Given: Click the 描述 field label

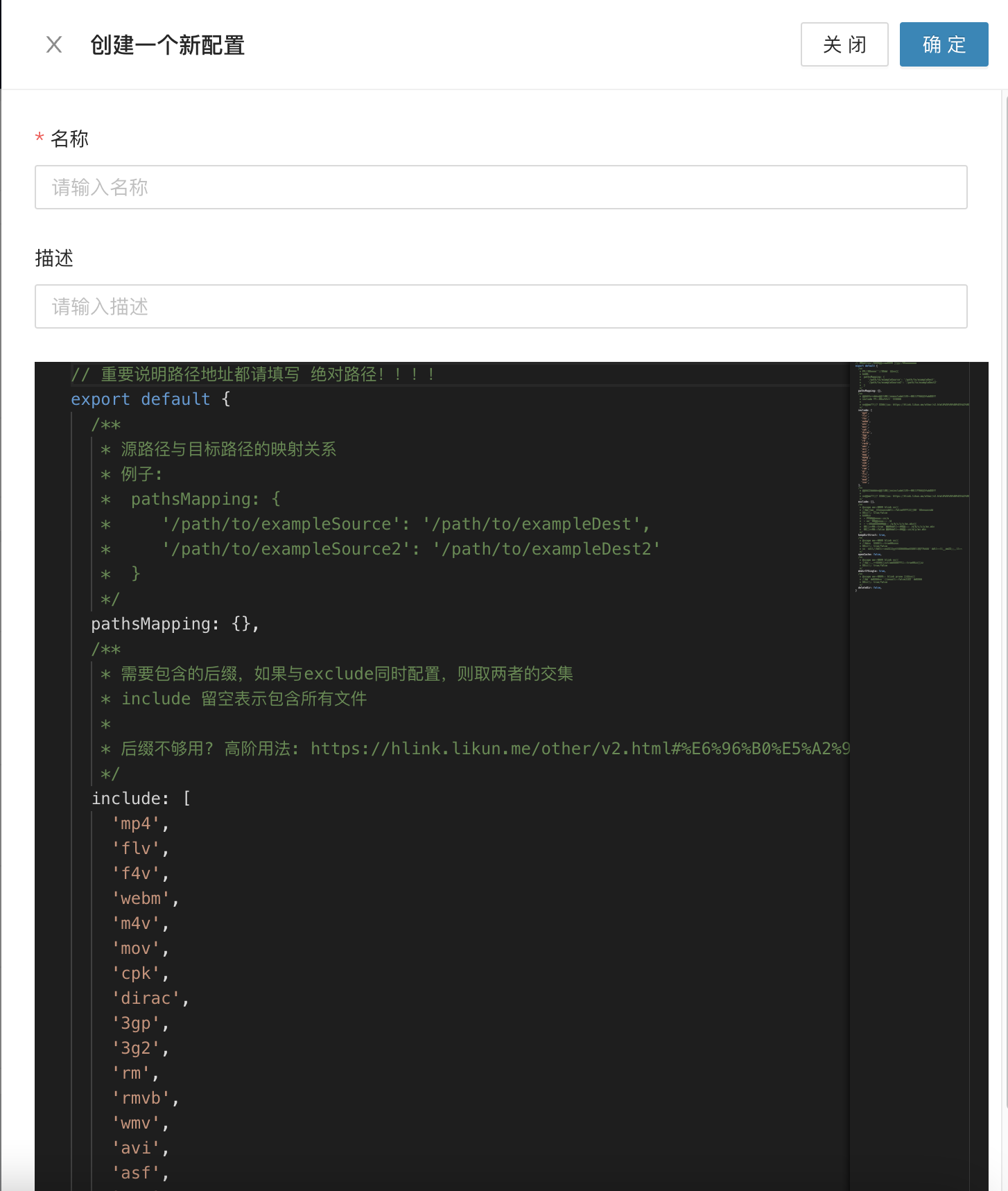Looking at the screenshot, I should [54, 258].
